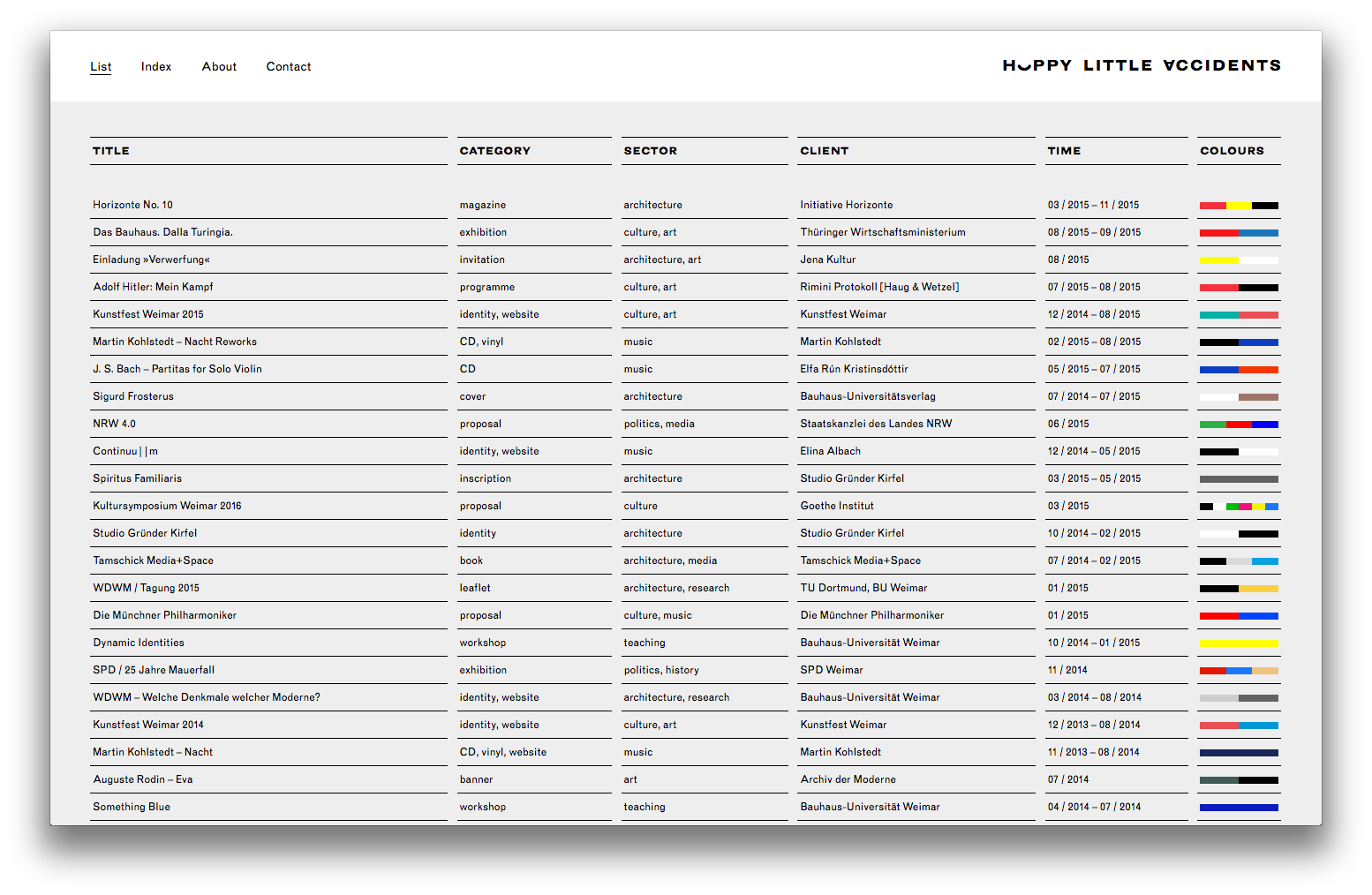Open project Das Bauhaus. Dalla Turingia.

pos(162,232)
